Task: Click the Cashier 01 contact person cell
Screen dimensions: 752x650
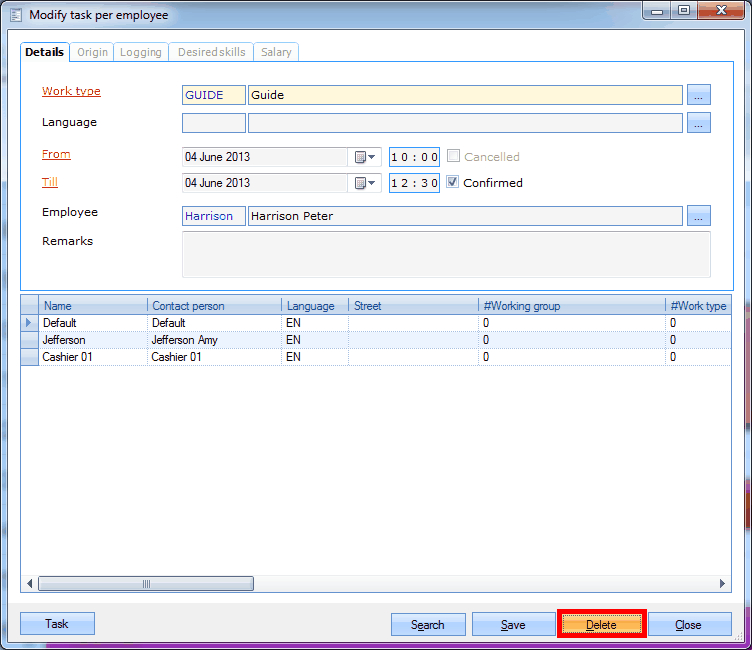Action: [x=214, y=357]
